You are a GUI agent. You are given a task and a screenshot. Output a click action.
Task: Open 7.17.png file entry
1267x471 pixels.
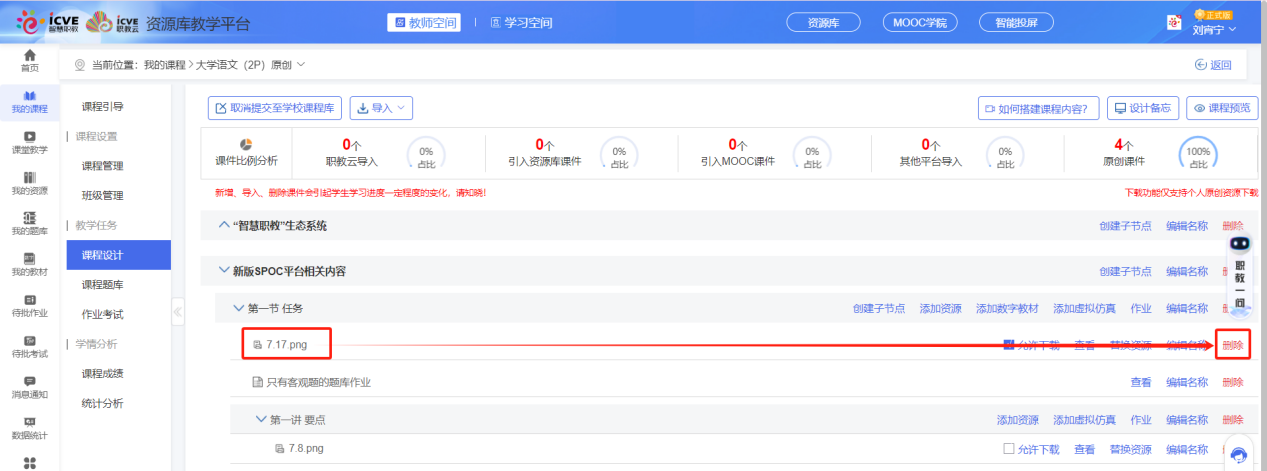(x=287, y=345)
